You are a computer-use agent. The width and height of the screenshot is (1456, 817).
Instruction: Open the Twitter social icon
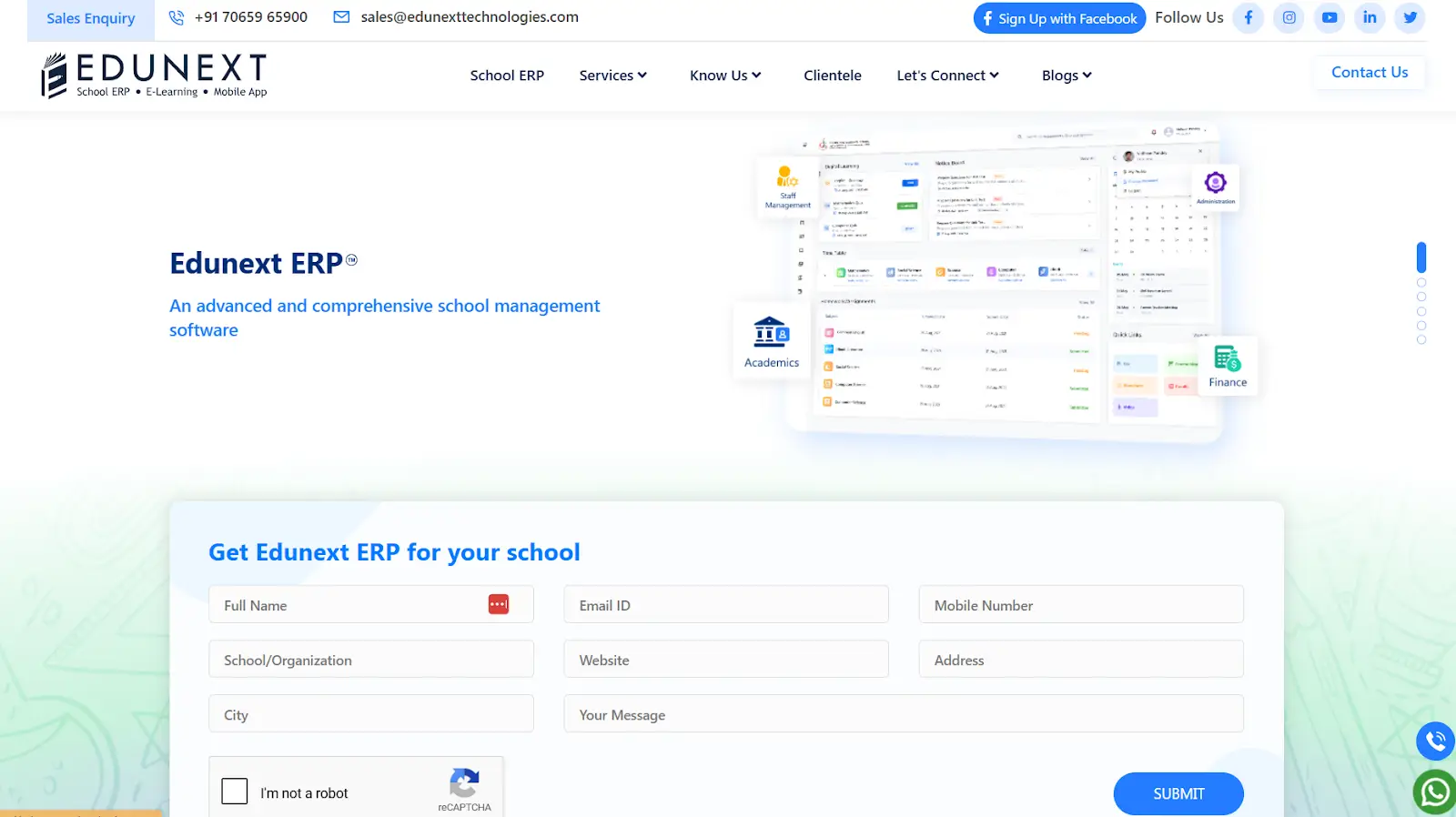pyautogui.click(x=1410, y=17)
